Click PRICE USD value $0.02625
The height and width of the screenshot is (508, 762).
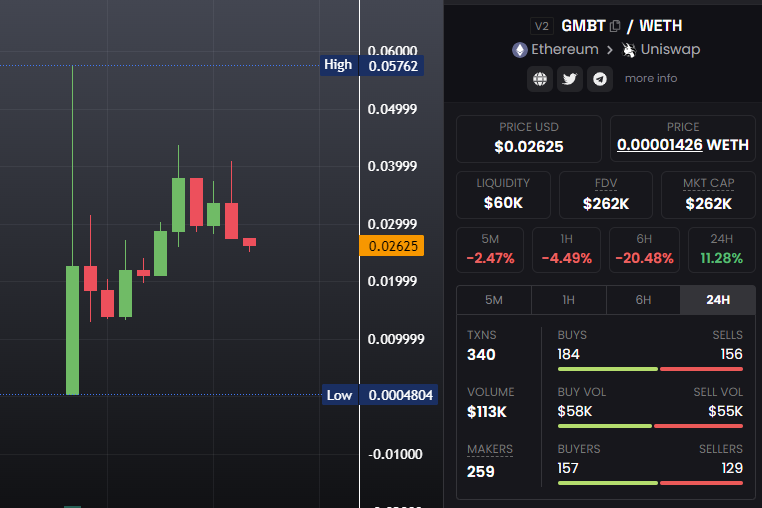point(529,147)
